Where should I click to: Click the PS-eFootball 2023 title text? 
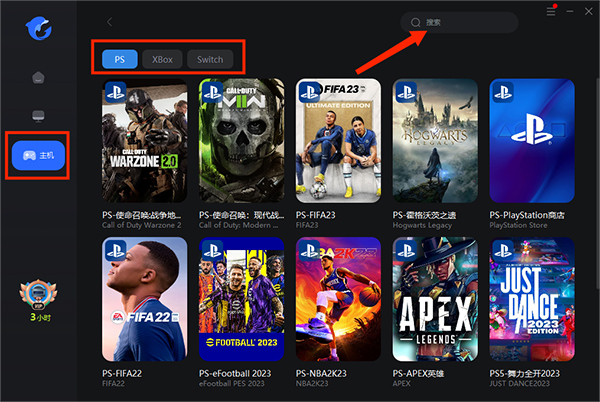coord(236,370)
